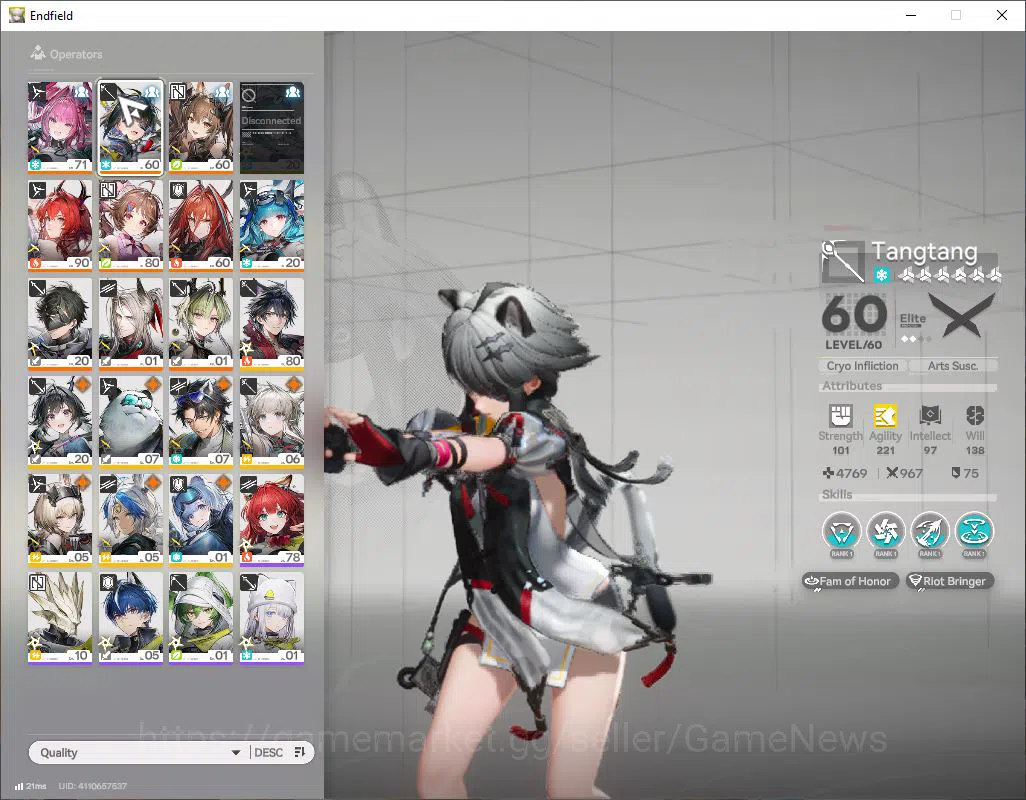Click the Cryo snowflake element icon
Image resolution: width=1026 pixels, height=800 pixels.
[881, 275]
